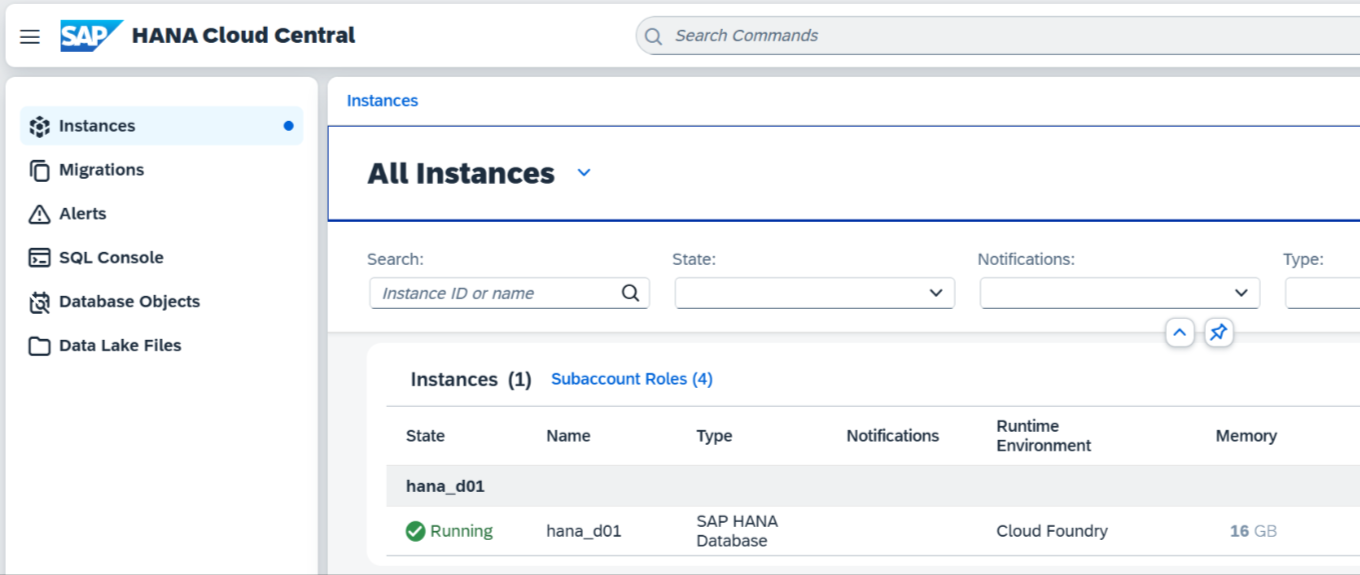Click the Memory column header
The width and height of the screenshot is (1360, 575).
click(1246, 436)
